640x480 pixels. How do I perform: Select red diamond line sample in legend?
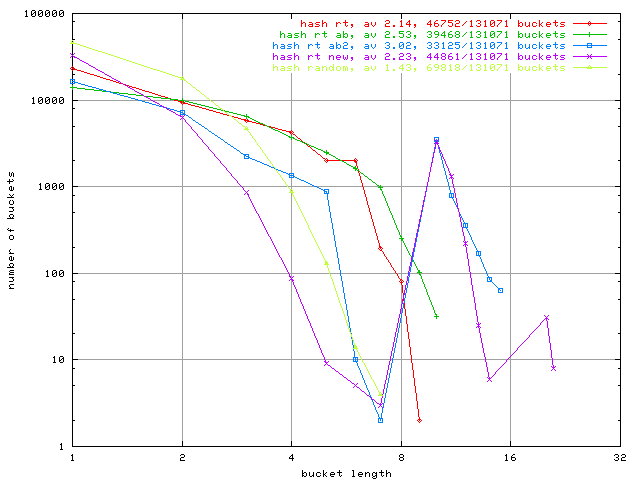(x=589, y=24)
